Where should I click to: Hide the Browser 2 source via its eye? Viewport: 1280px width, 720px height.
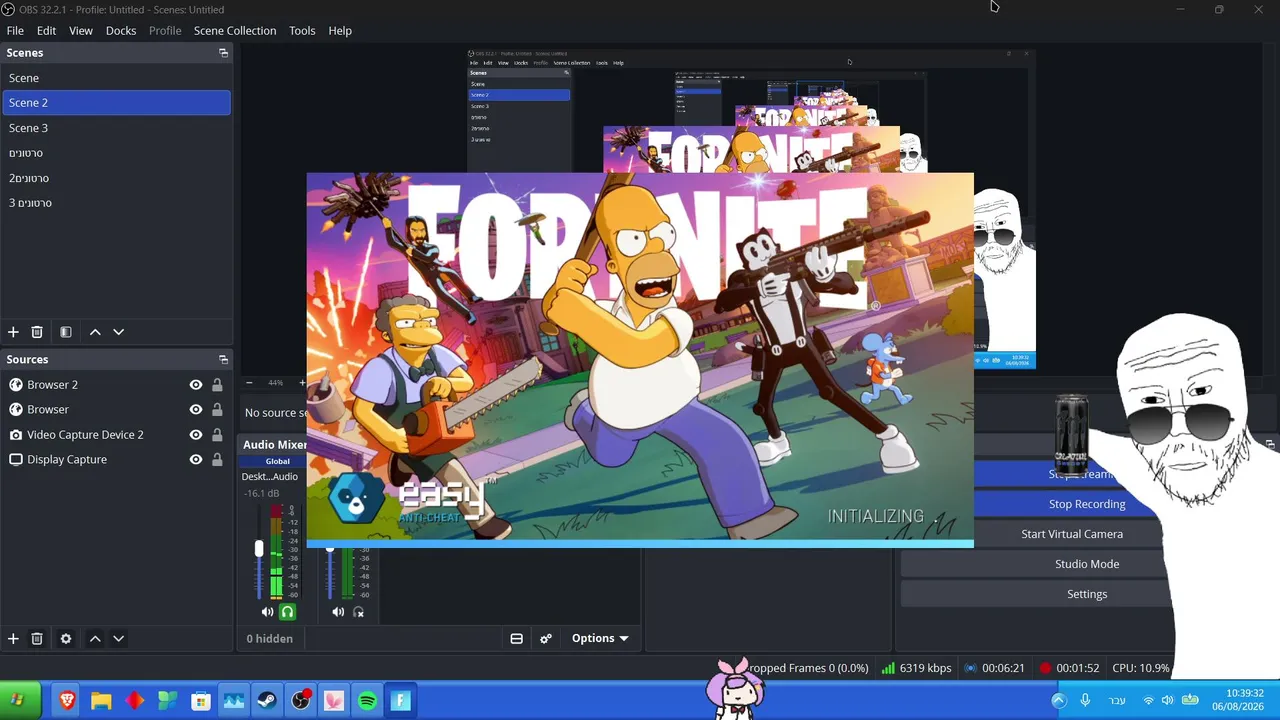click(196, 385)
